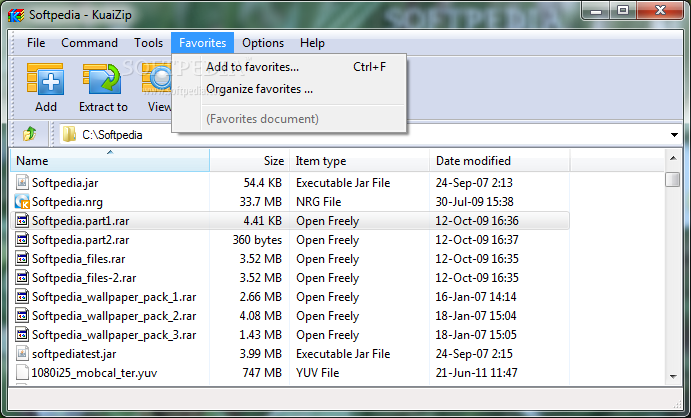This screenshot has width=691, height=418.
Task: Select the Softpedia.nrg file name
Action: point(67,202)
